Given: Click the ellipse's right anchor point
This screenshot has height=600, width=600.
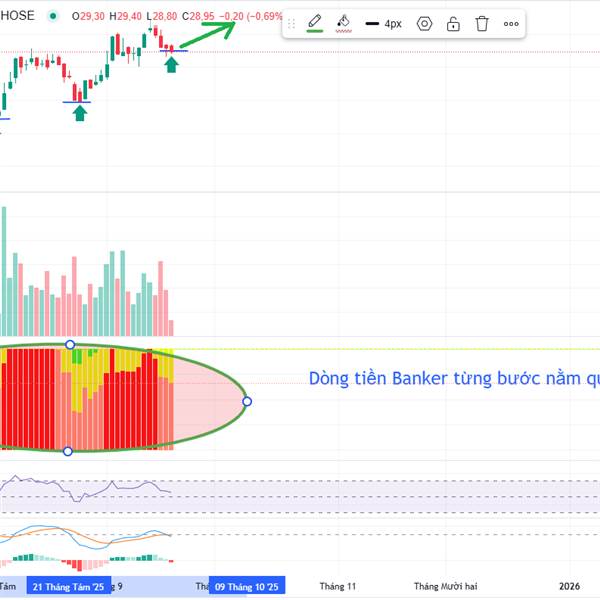Looking at the screenshot, I should click(247, 401).
